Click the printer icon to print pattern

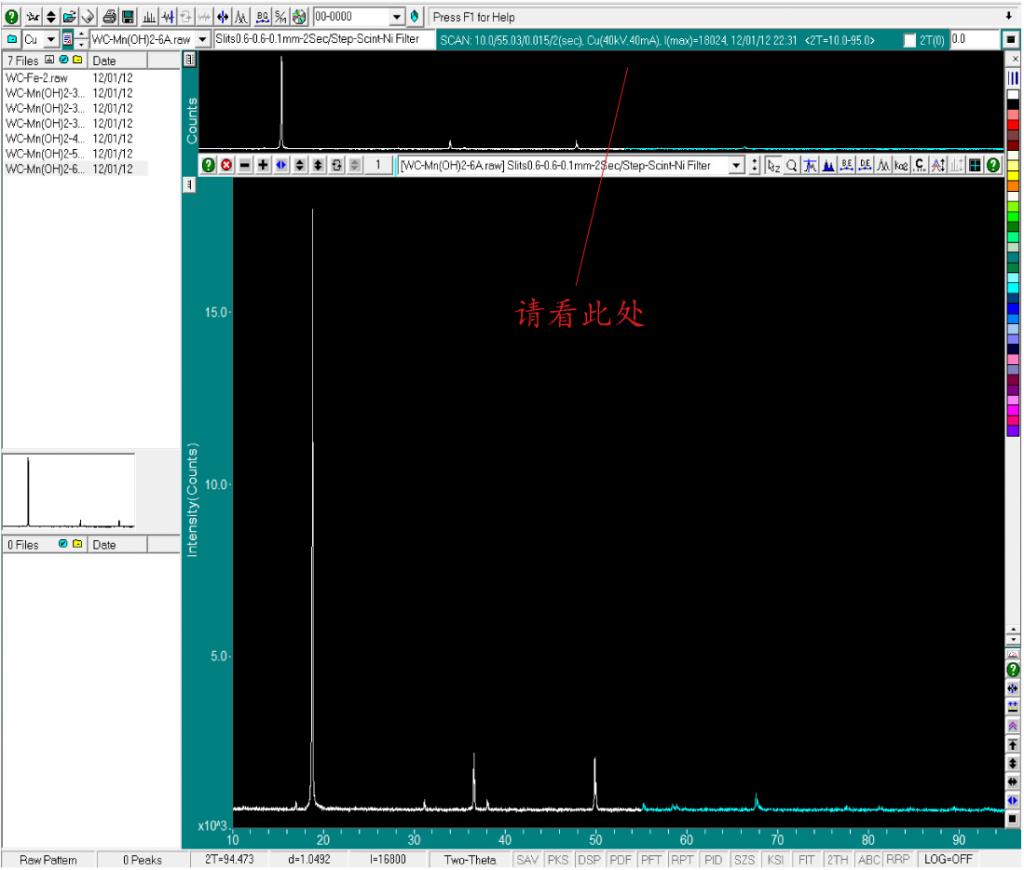110,16
